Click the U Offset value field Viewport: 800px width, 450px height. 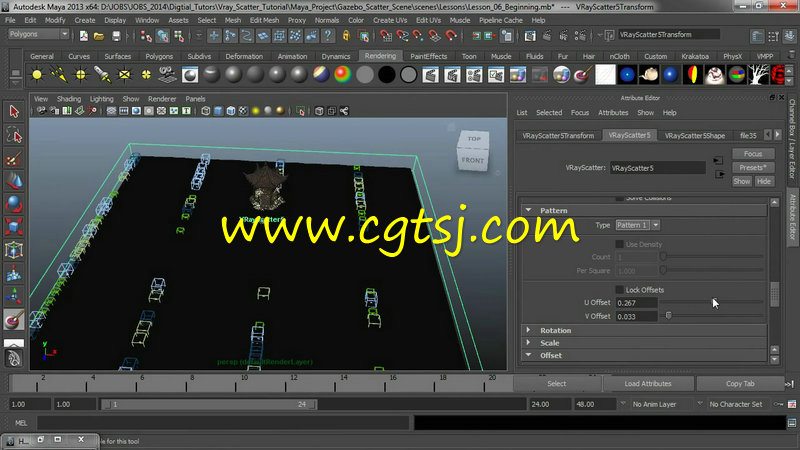[x=637, y=303]
